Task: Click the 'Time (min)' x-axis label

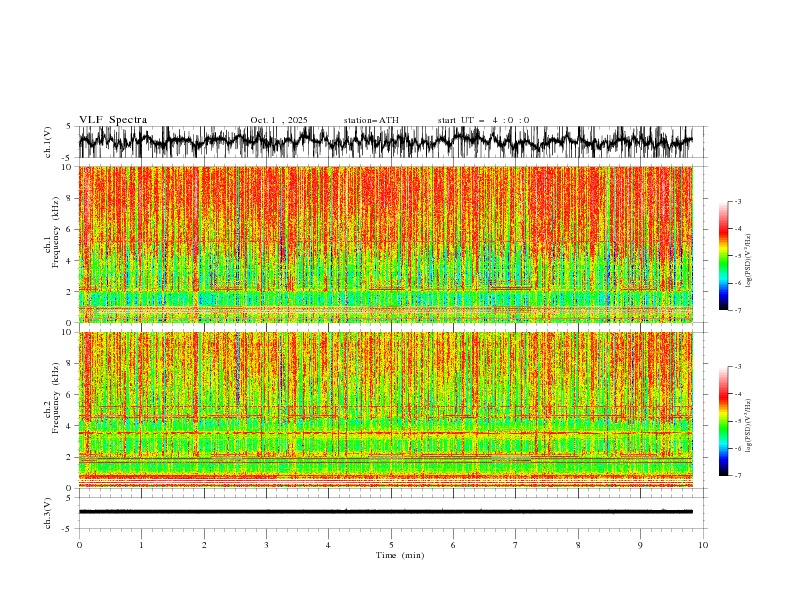Action: [400, 555]
